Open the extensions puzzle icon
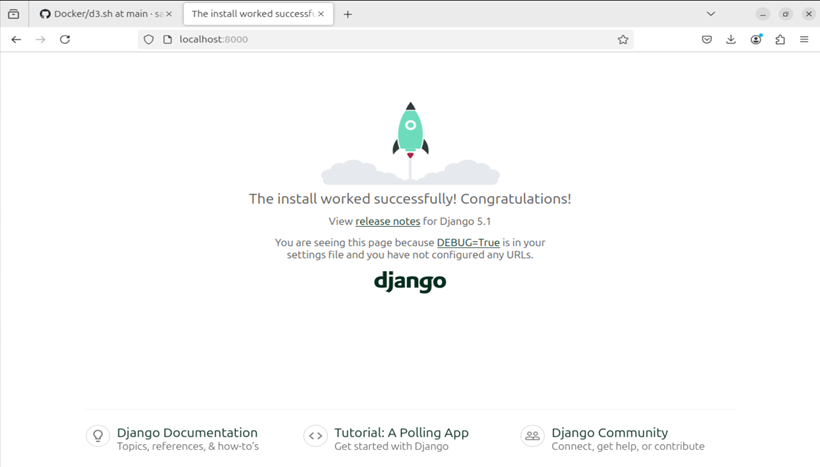Screen dimensions: 820x467 click(780, 39)
